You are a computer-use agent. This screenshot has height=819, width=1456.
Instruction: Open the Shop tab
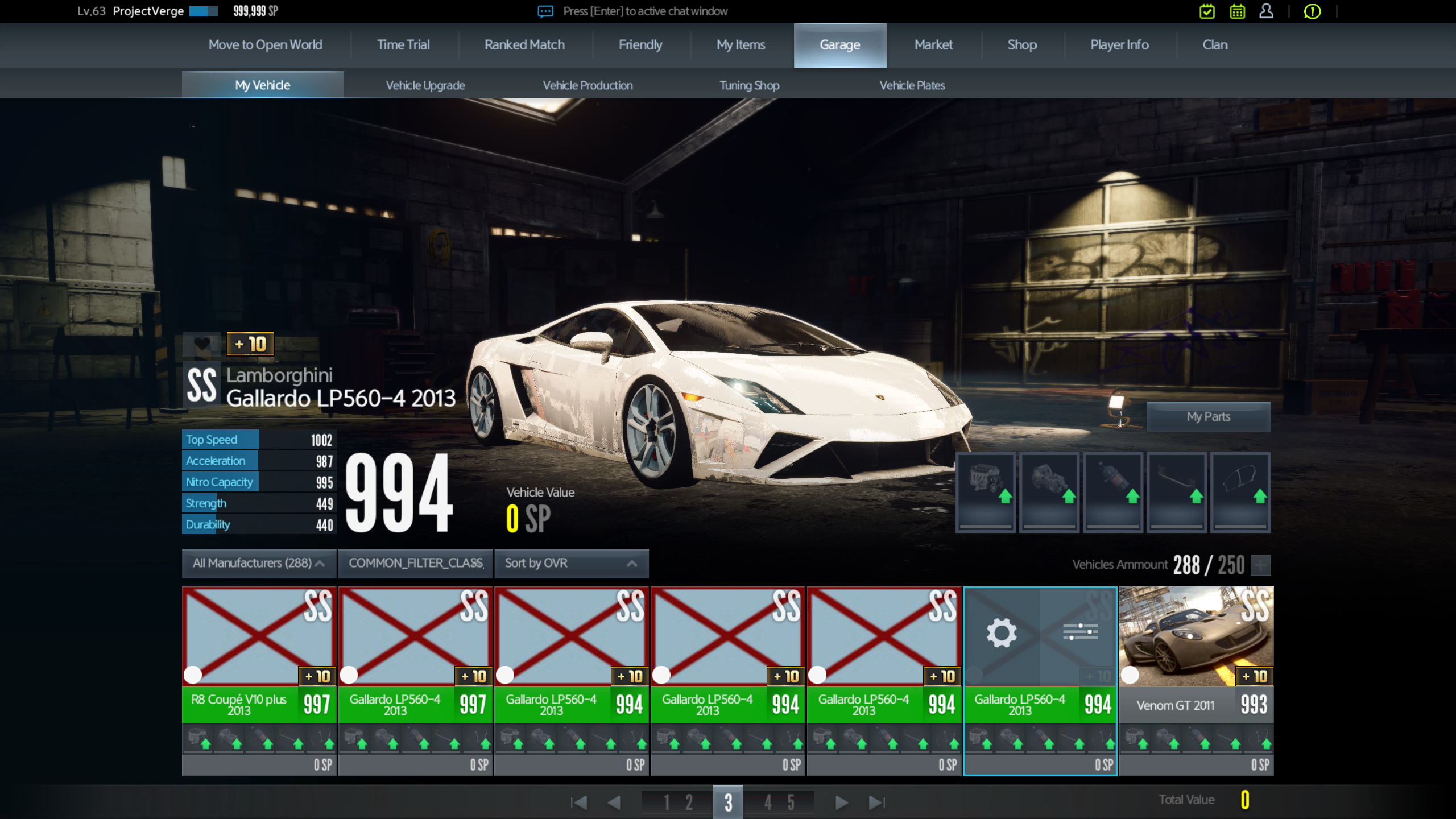[1022, 45]
